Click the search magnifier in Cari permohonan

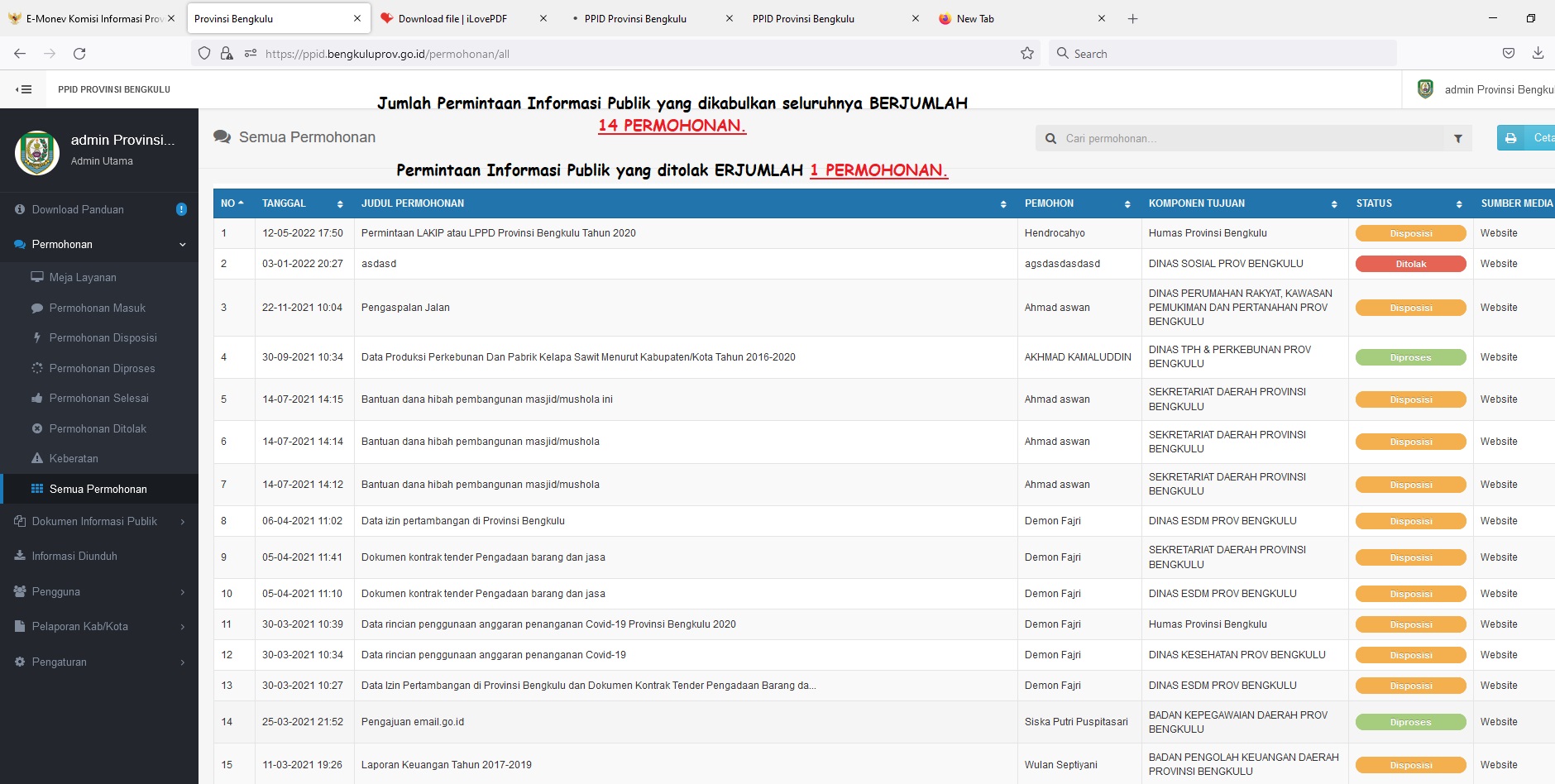click(x=1050, y=139)
